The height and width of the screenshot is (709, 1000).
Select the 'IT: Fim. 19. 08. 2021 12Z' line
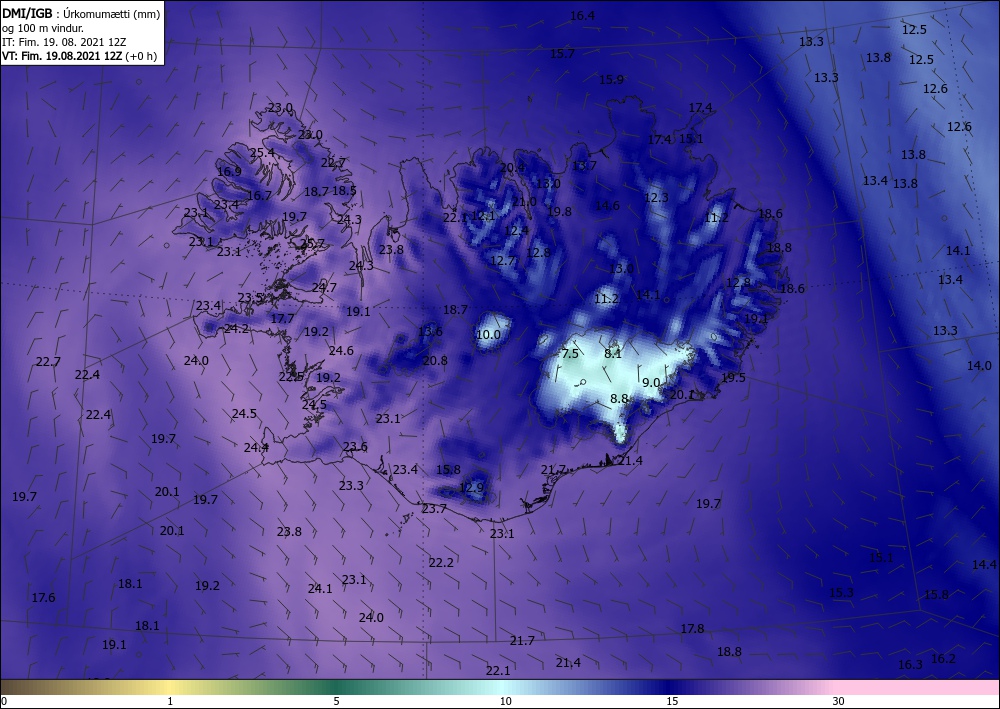64,42
